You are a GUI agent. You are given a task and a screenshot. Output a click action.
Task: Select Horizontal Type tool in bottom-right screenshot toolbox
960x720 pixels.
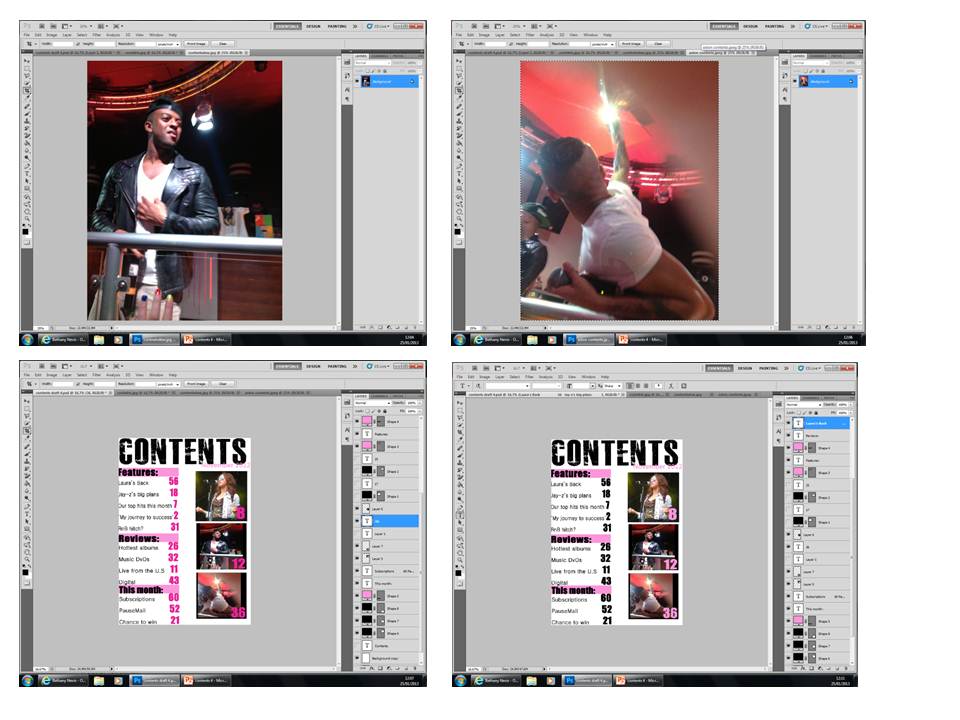click(x=460, y=515)
